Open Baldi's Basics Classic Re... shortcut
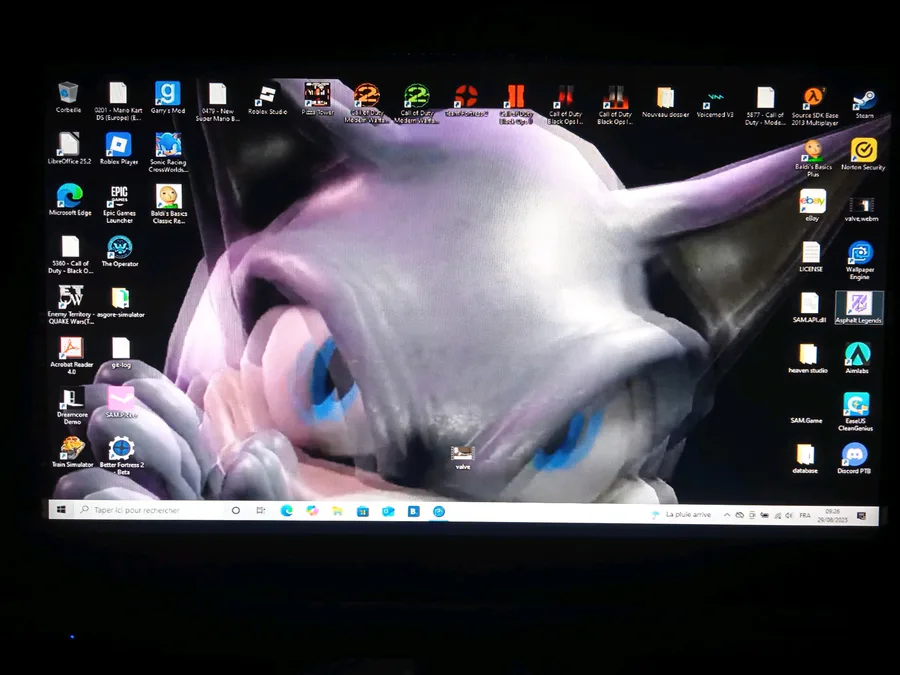Image resolution: width=900 pixels, height=675 pixels. pyautogui.click(x=169, y=204)
